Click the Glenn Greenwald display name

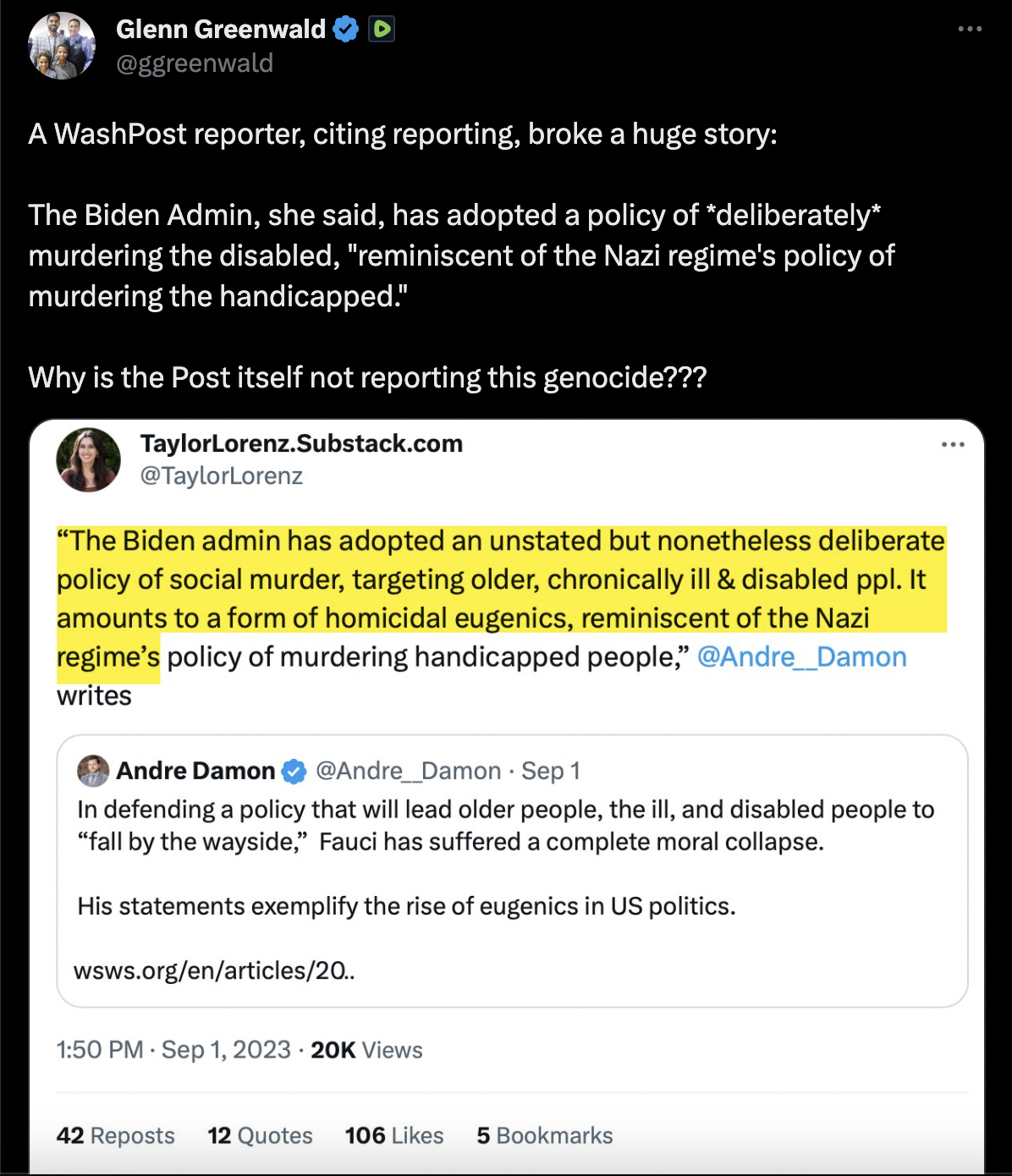220,30
